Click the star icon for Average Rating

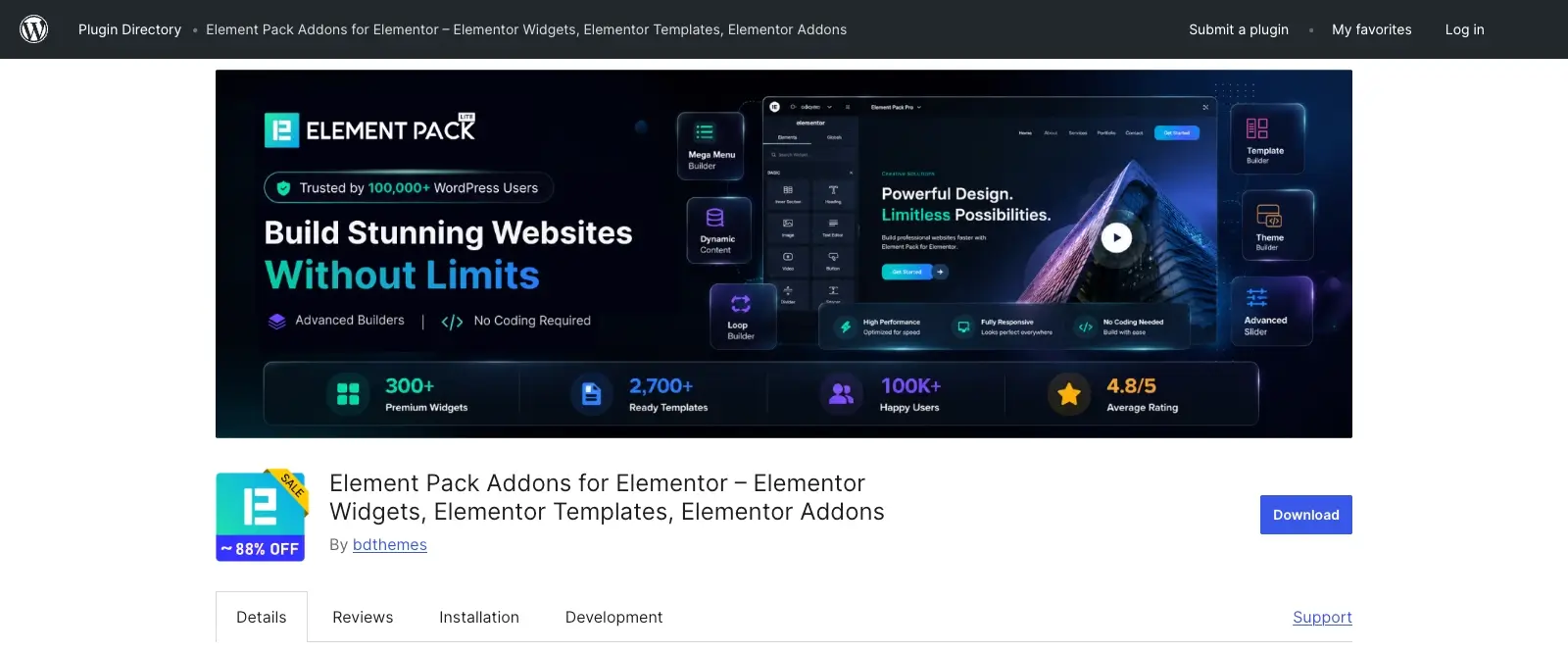(1069, 394)
